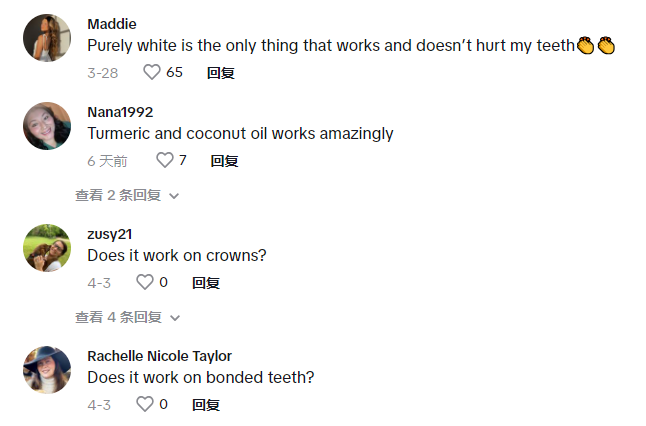
Task: Click the chevron beside 查看 4 条回复
Action: [174, 318]
